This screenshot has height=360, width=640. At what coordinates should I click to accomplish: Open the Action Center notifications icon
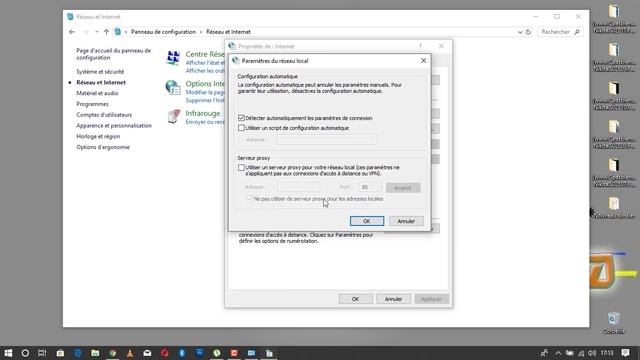625,353
